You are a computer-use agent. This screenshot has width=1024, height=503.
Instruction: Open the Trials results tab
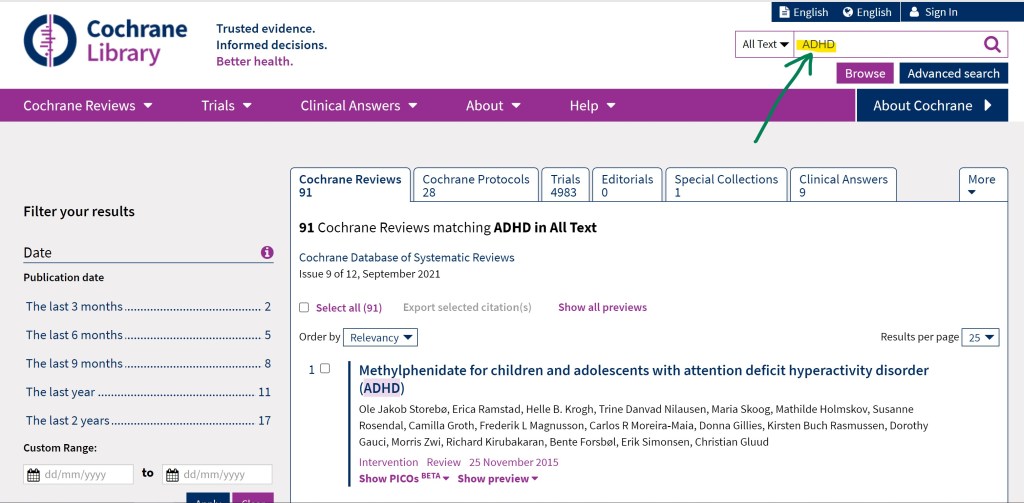565,185
